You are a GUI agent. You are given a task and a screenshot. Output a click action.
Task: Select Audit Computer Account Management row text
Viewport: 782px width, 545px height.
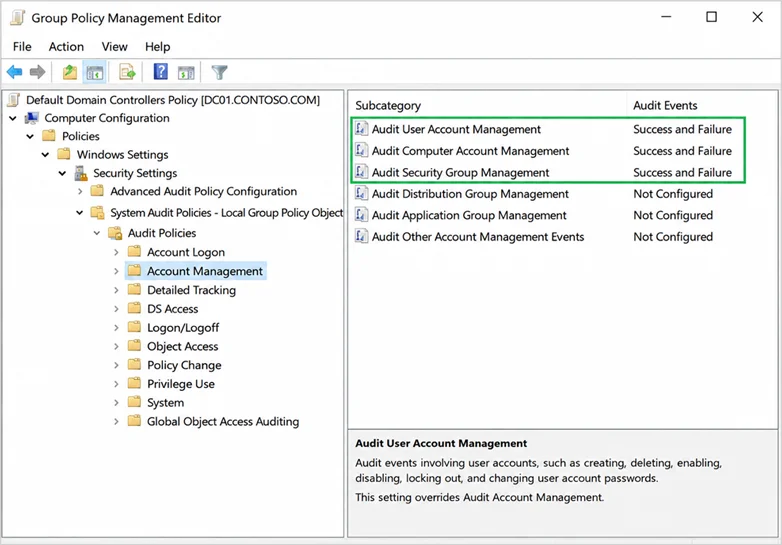coord(470,151)
